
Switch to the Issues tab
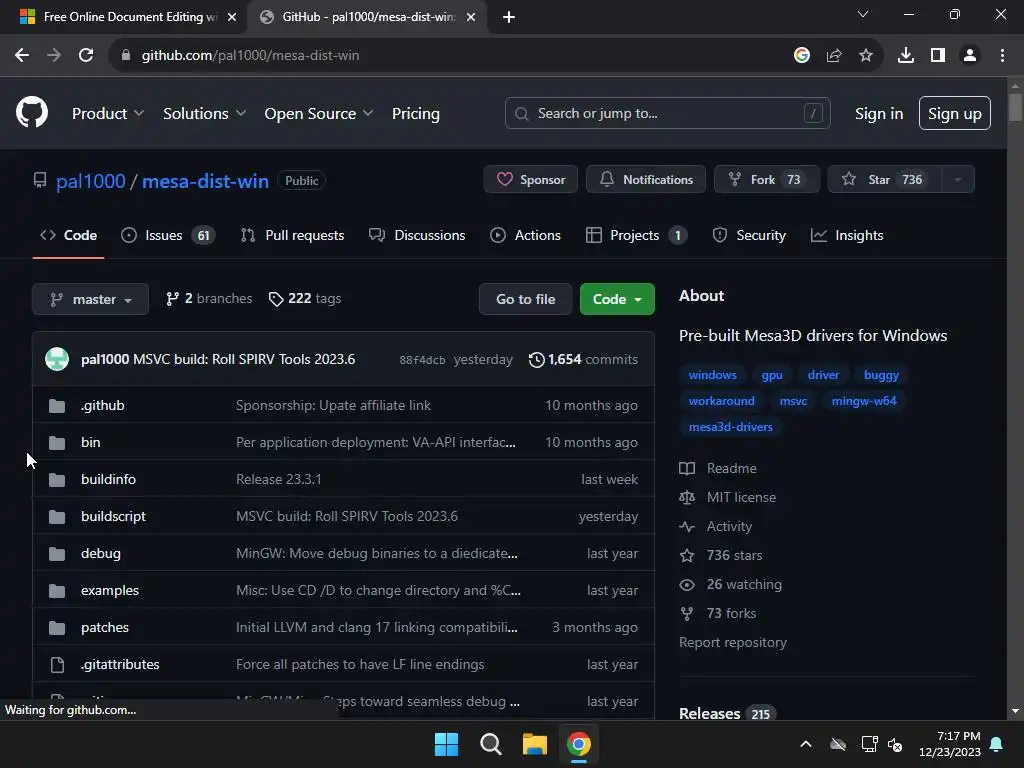168,235
